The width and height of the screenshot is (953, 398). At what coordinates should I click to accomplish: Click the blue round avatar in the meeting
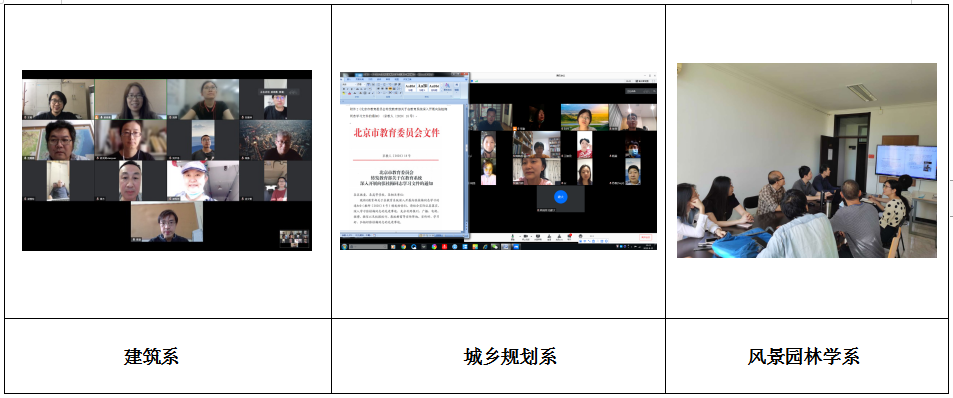click(560, 196)
